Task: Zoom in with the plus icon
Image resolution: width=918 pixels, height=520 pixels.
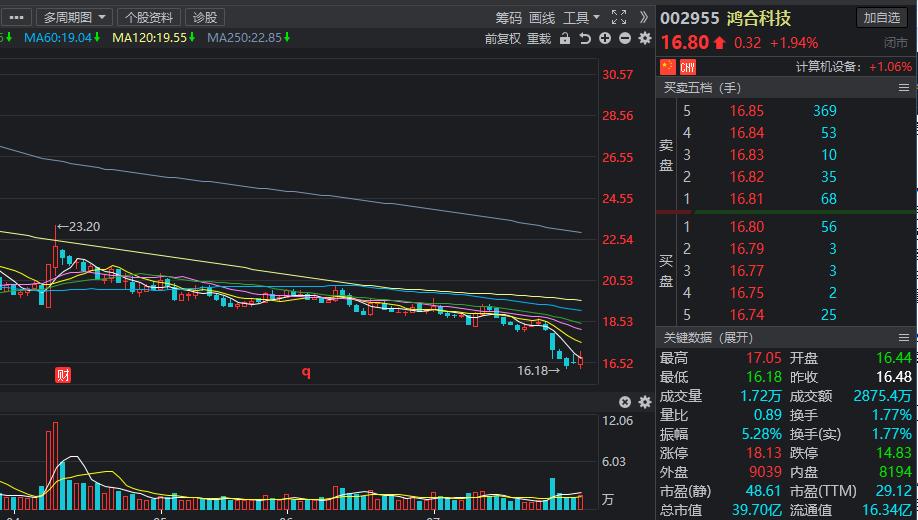Action: point(605,39)
